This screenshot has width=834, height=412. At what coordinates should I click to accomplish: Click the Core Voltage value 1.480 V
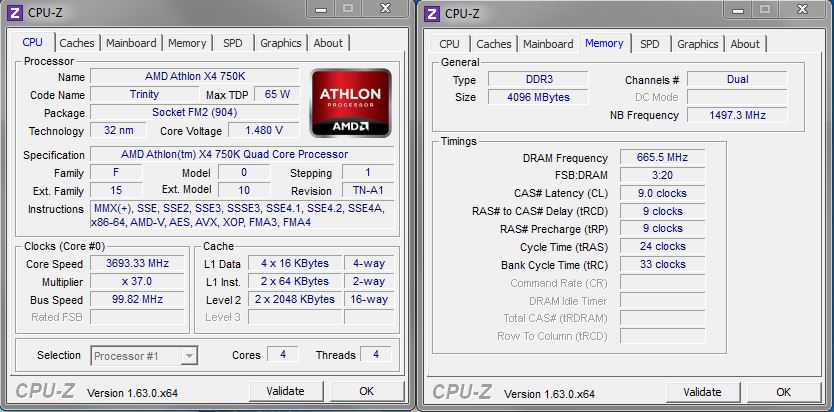pos(264,130)
